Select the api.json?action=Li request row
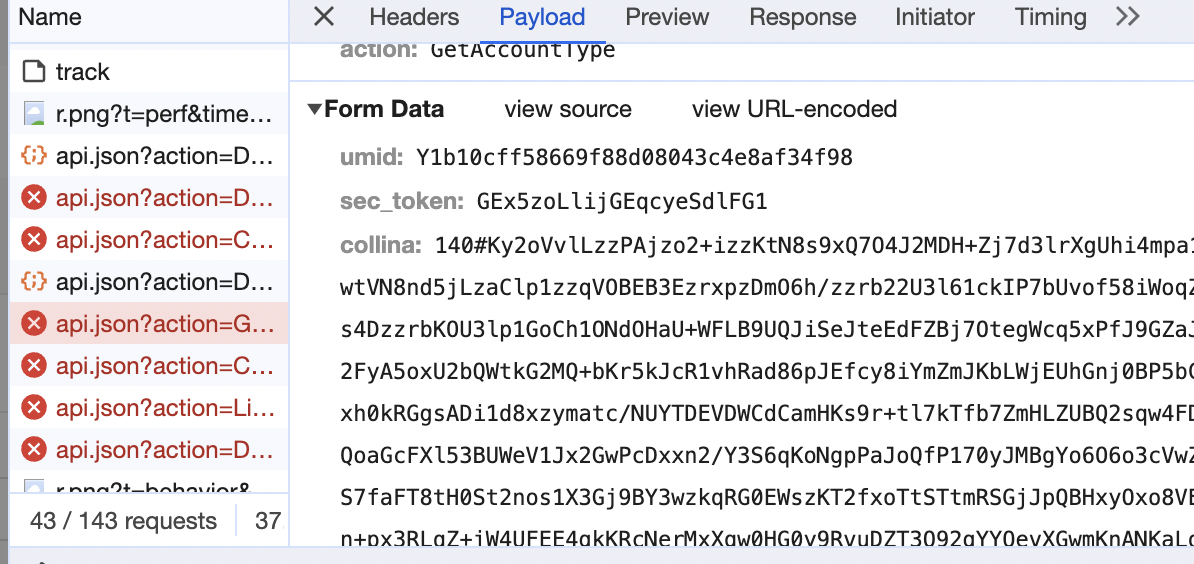The image size is (1194, 564). click(164, 408)
